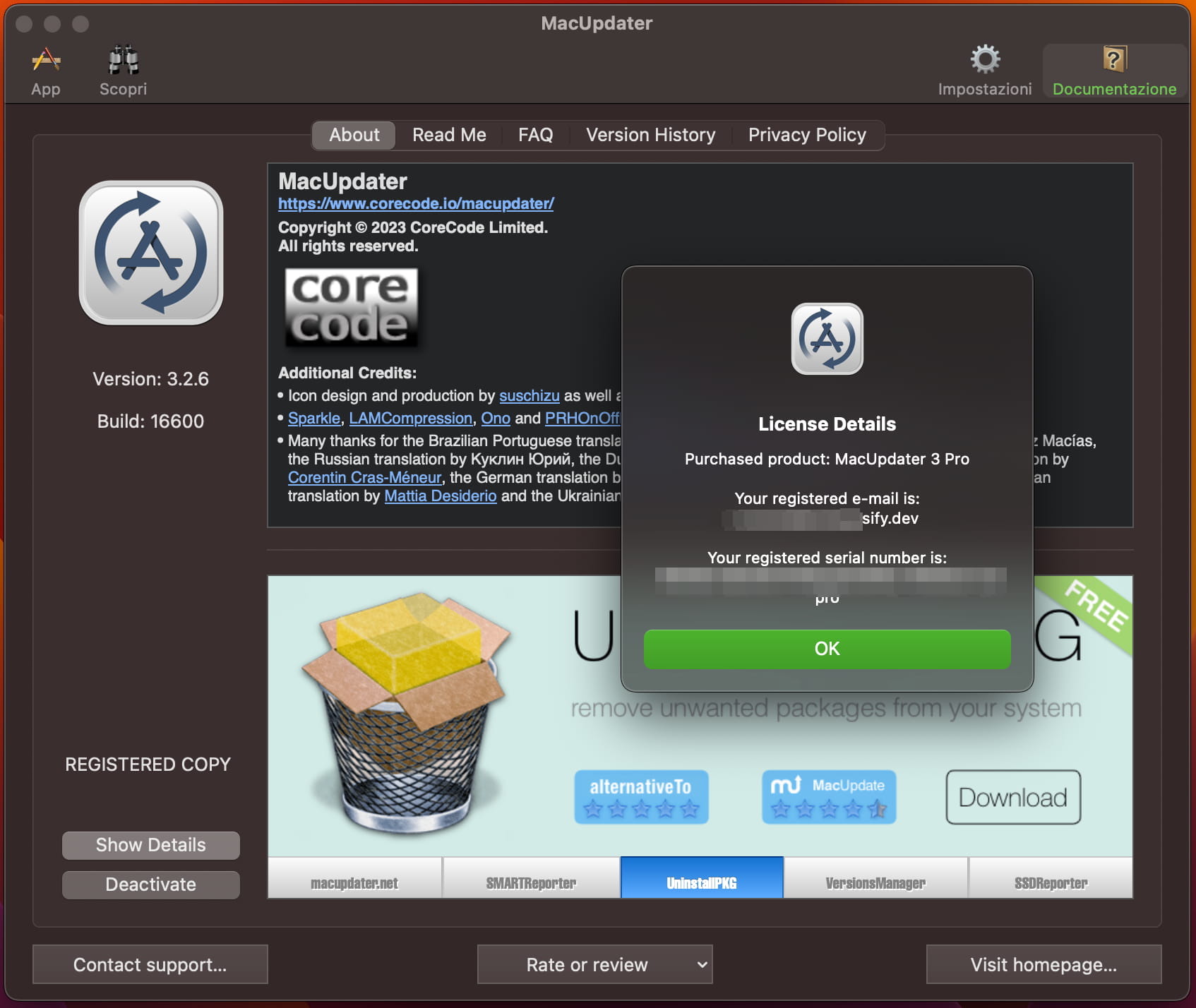Click the Deactivate button
Screen dimensions: 1196x1008
click(150, 884)
